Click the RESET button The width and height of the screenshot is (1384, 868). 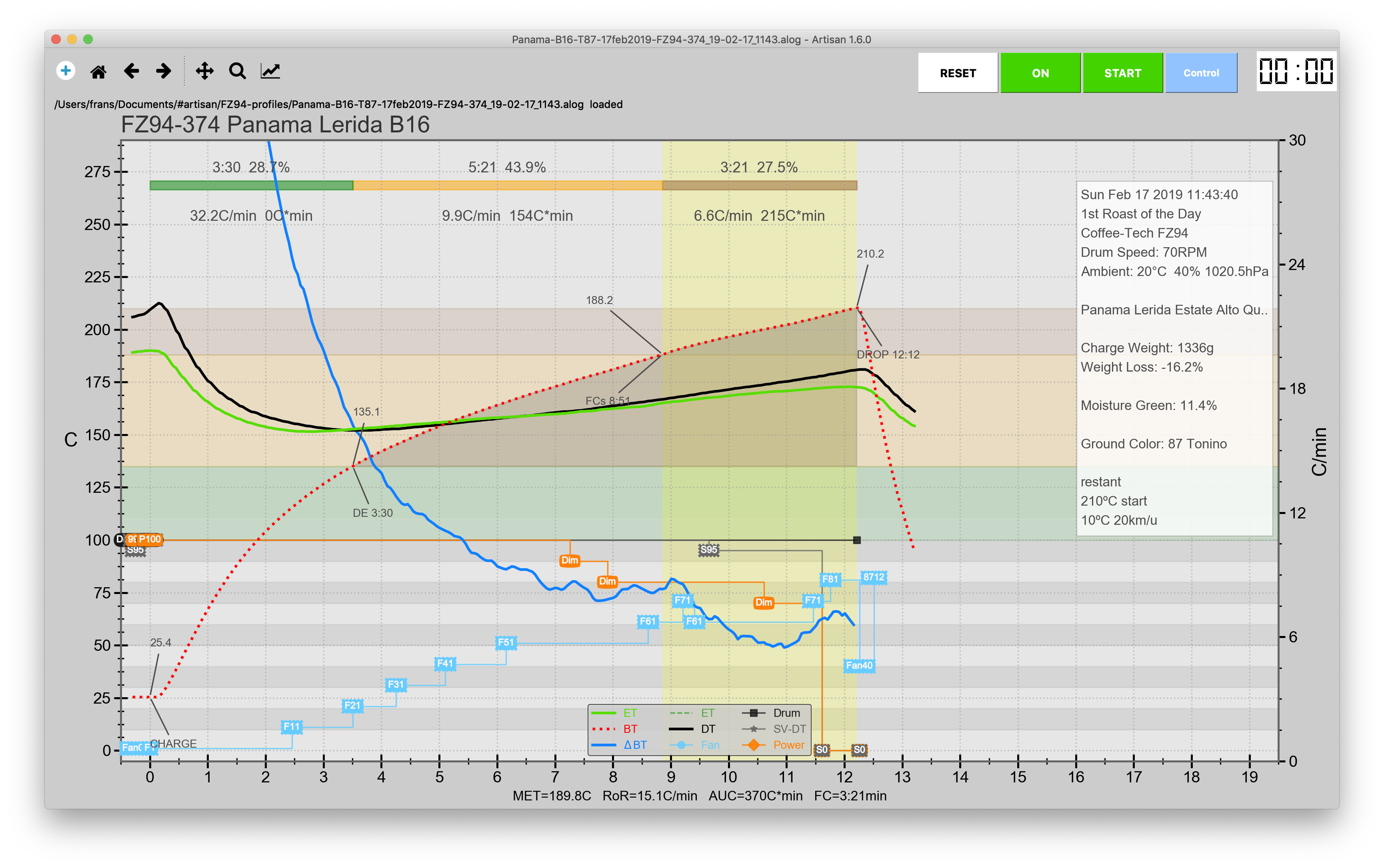point(958,73)
